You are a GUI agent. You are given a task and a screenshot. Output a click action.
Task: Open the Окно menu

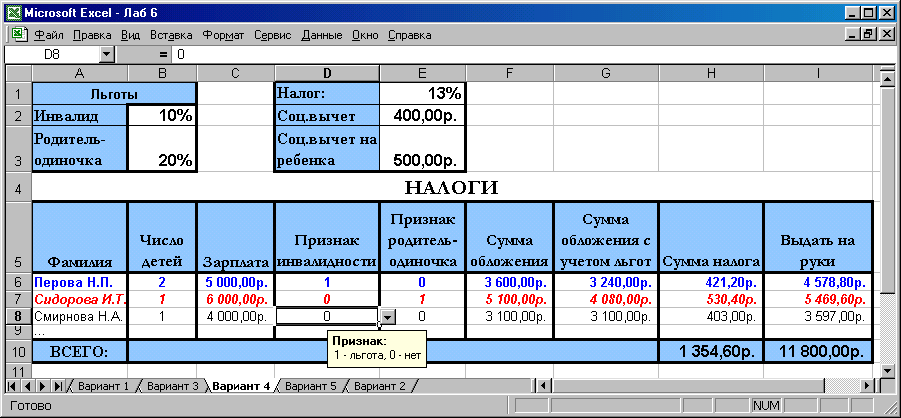[365, 35]
